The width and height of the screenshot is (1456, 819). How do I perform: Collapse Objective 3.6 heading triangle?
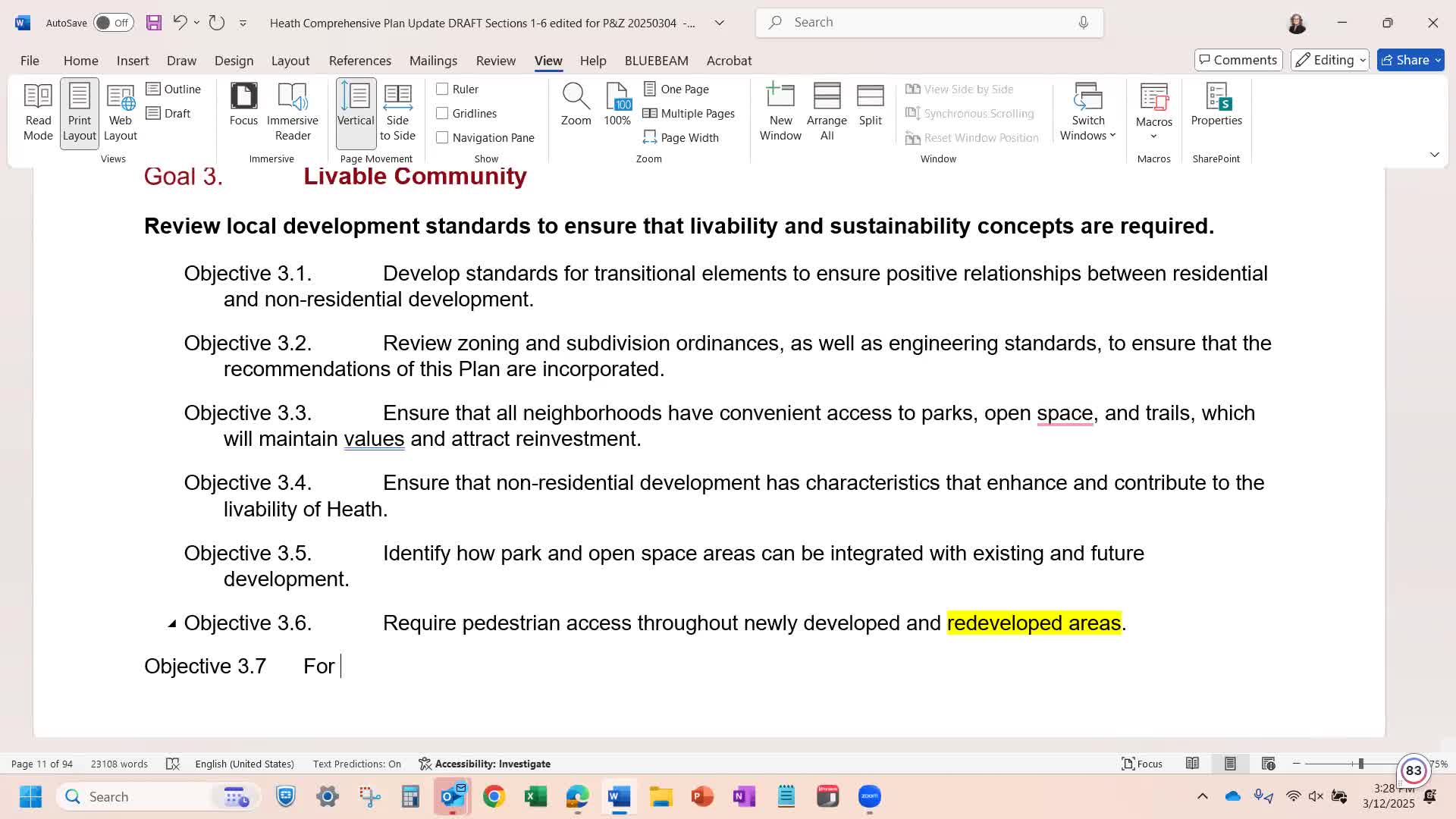pos(172,623)
